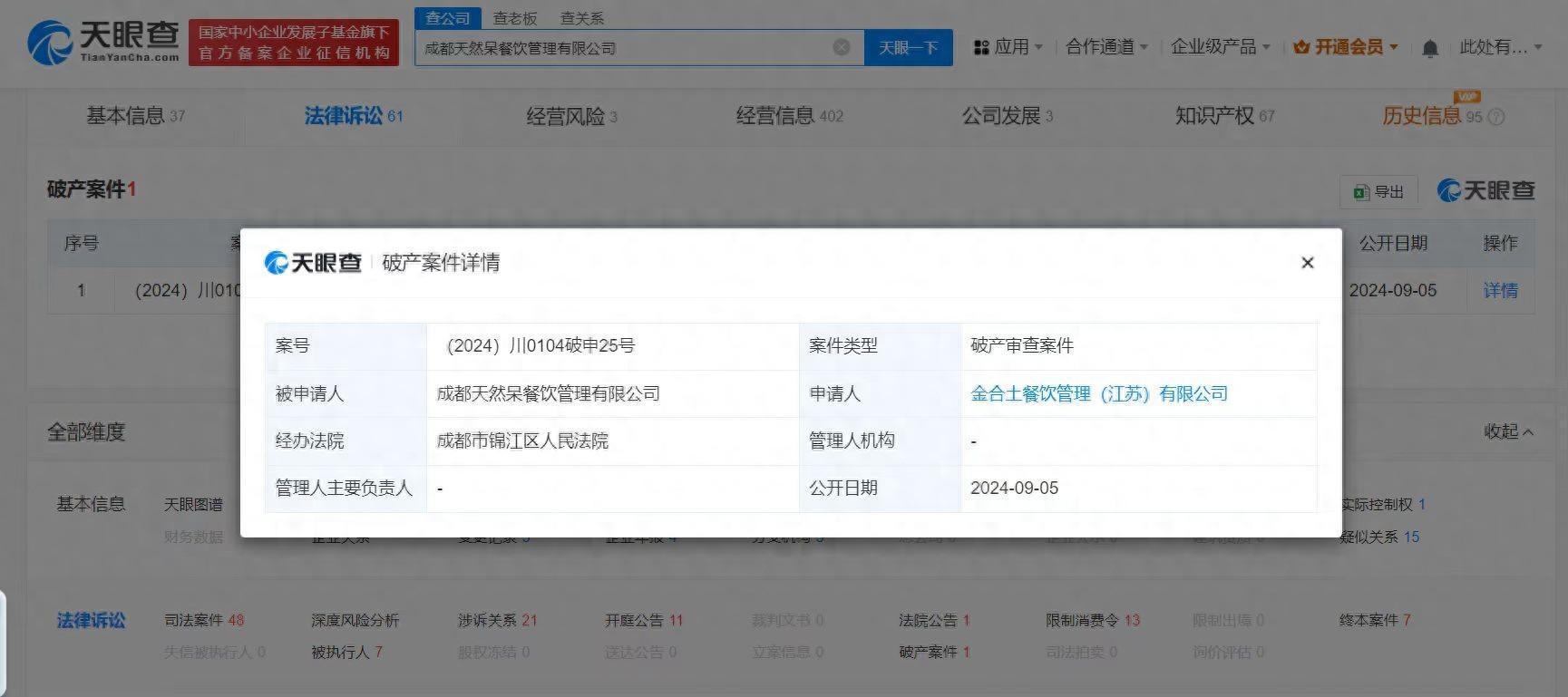
Task: Collapse the 全部维度 section with 收起
Action: [1508, 431]
